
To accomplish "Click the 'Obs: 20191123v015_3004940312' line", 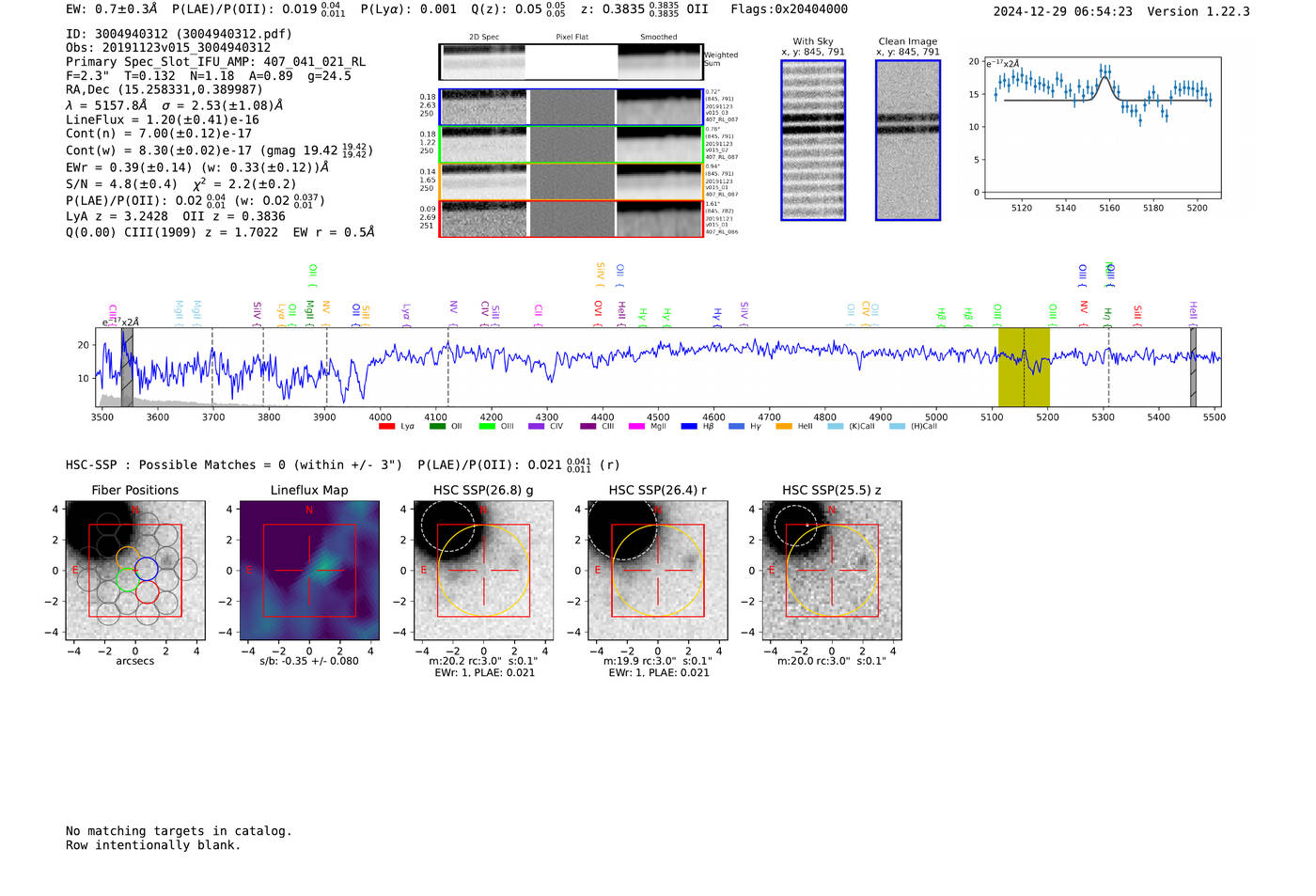I will click(x=168, y=48).
